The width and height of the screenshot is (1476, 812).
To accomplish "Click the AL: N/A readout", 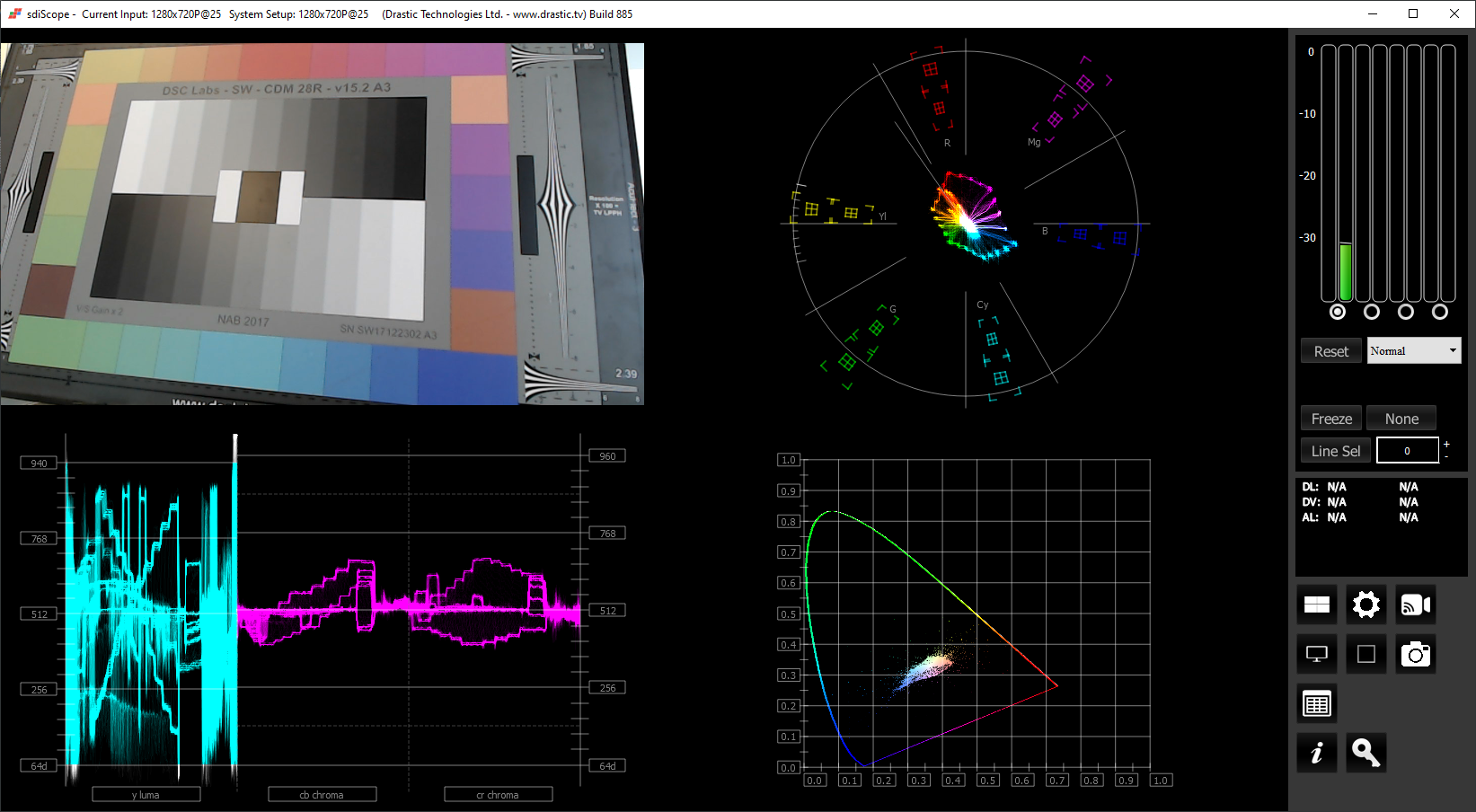I will coord(1324,517).
